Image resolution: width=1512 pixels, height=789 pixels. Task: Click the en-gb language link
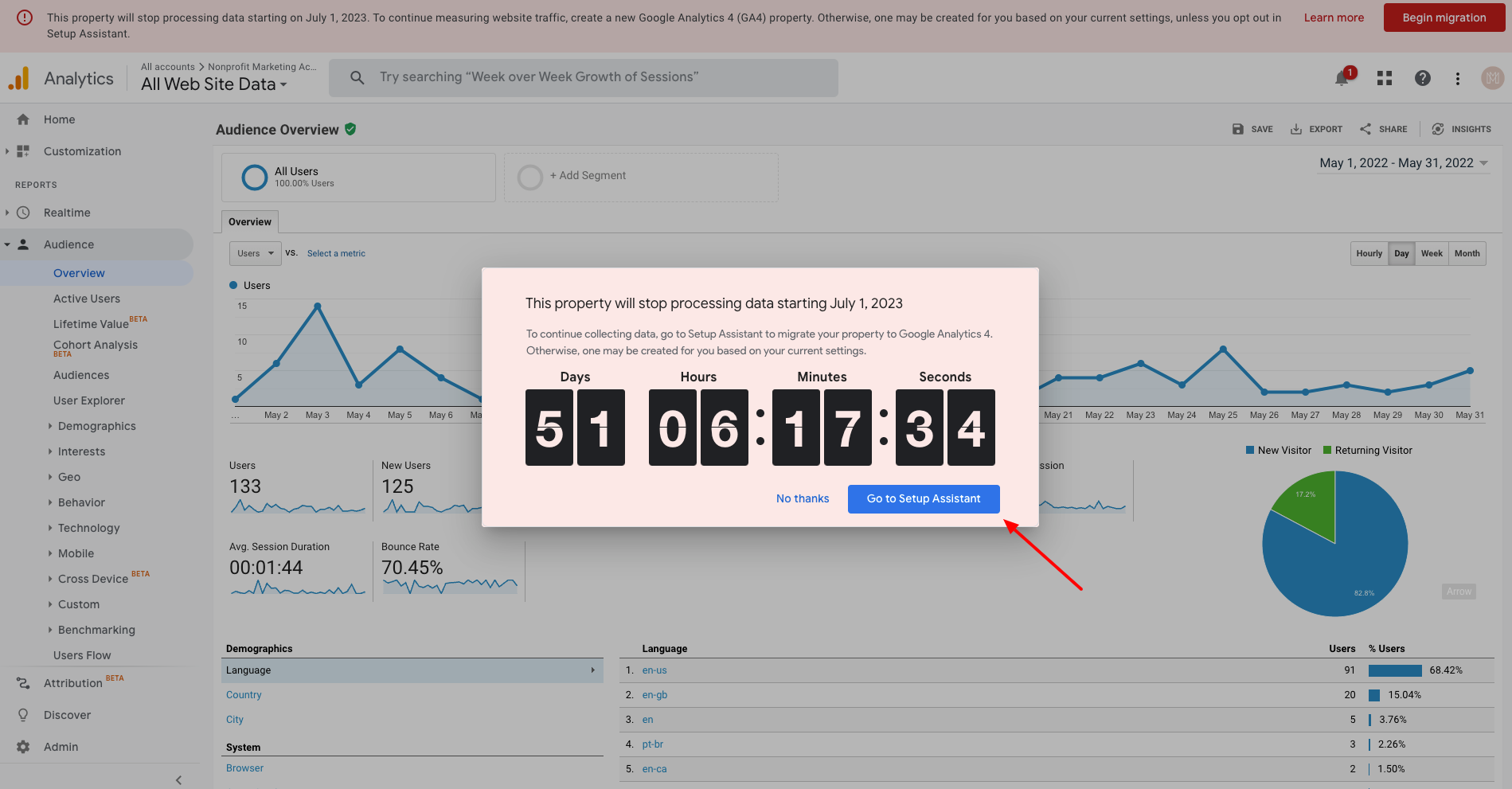[654, 695]
